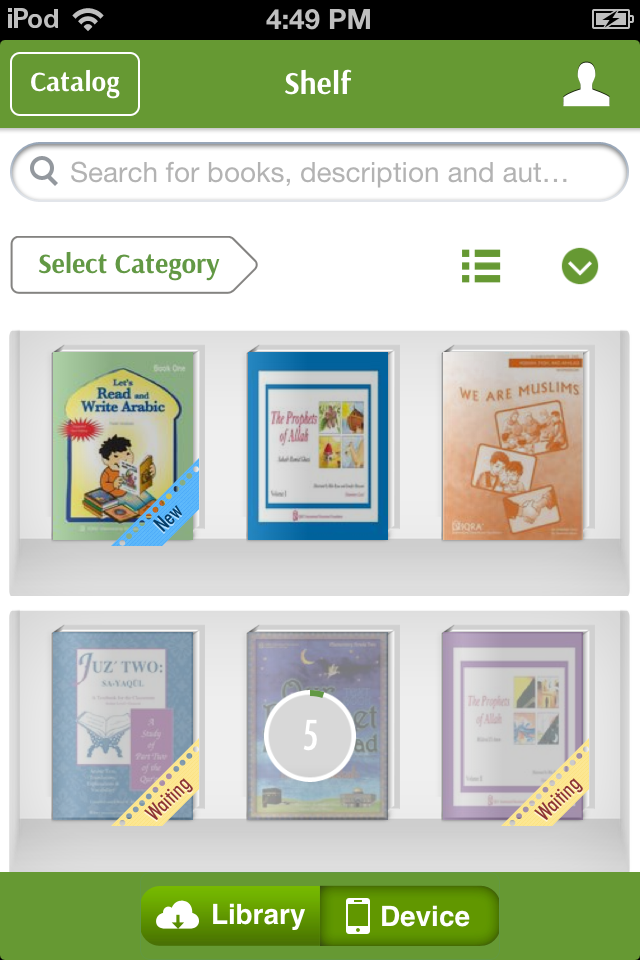
Task: Tap the green circular chevron-down icon
Action: 579,266
